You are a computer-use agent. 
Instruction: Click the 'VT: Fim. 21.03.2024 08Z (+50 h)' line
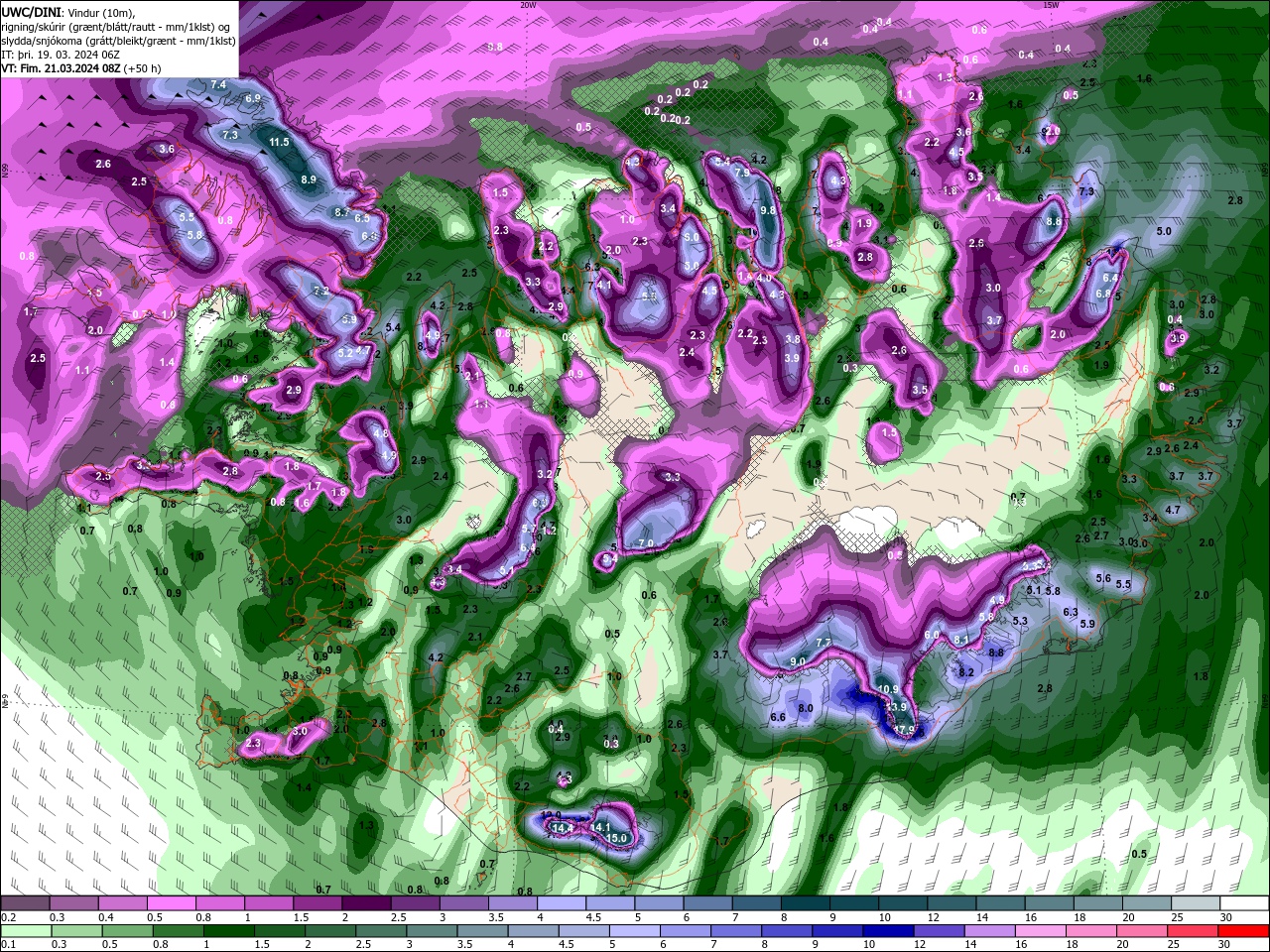81,69
